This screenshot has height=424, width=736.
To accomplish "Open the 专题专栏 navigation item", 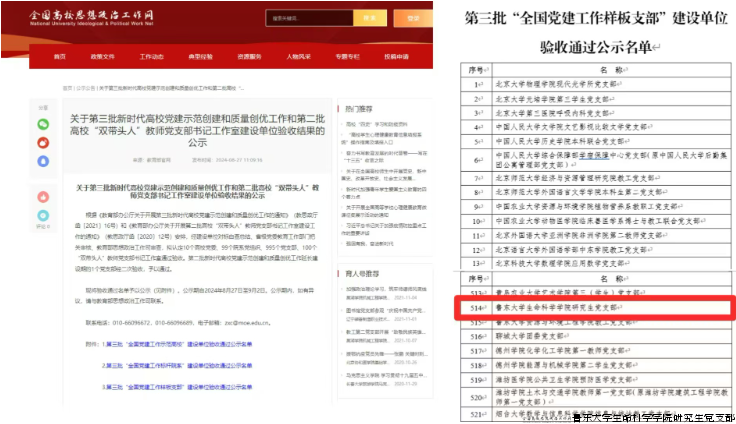I will (x=347, y=57).
